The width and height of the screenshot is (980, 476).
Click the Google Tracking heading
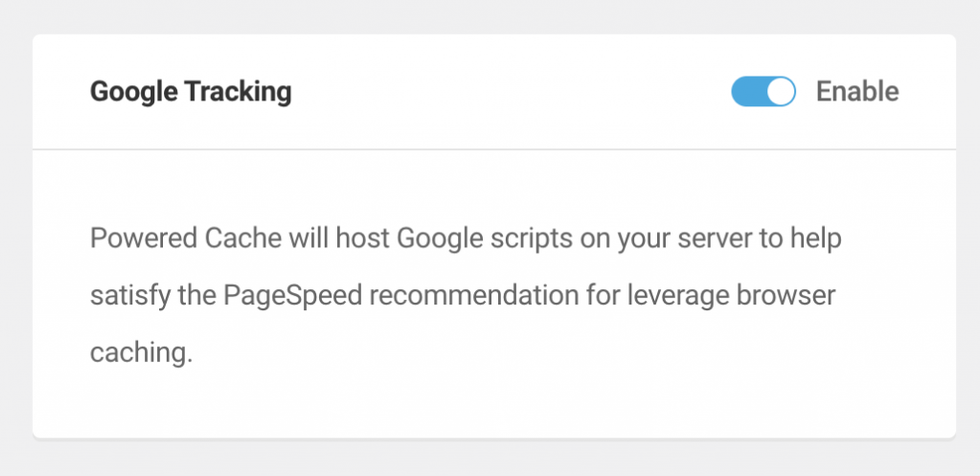(191, 92)
